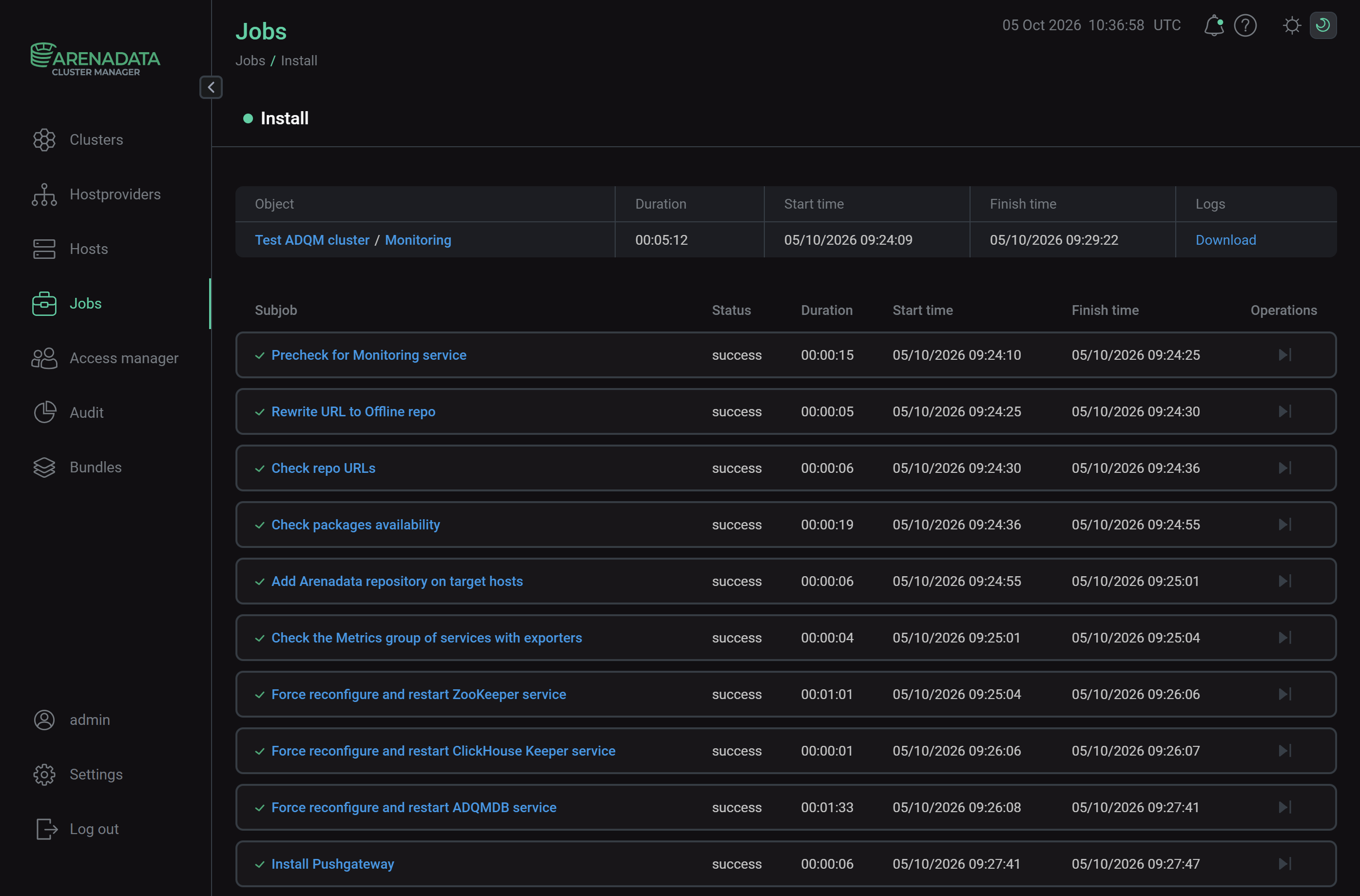Open Force reconfigure and restart ADQMDB service
This screenshot has width=1360, height=896.
414,807
